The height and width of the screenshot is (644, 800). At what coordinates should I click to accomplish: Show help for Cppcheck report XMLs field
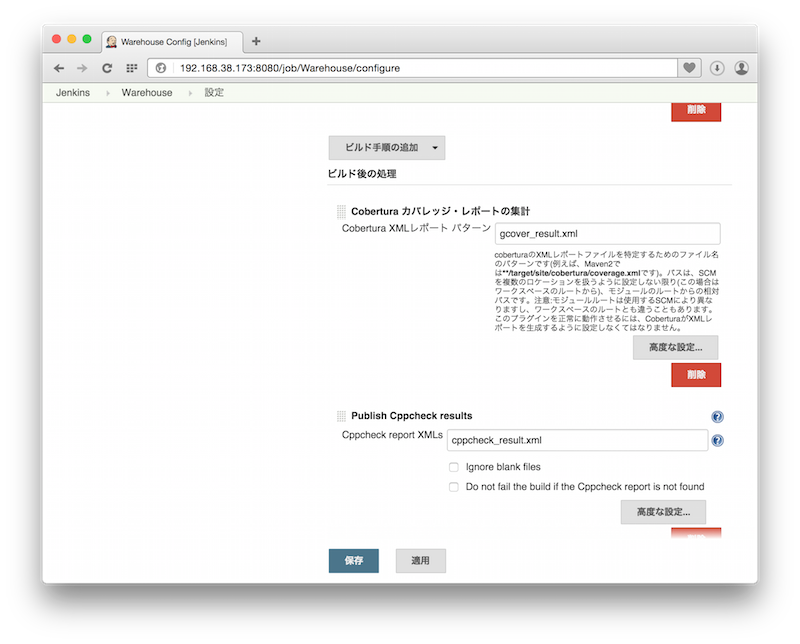click(717, 440)
